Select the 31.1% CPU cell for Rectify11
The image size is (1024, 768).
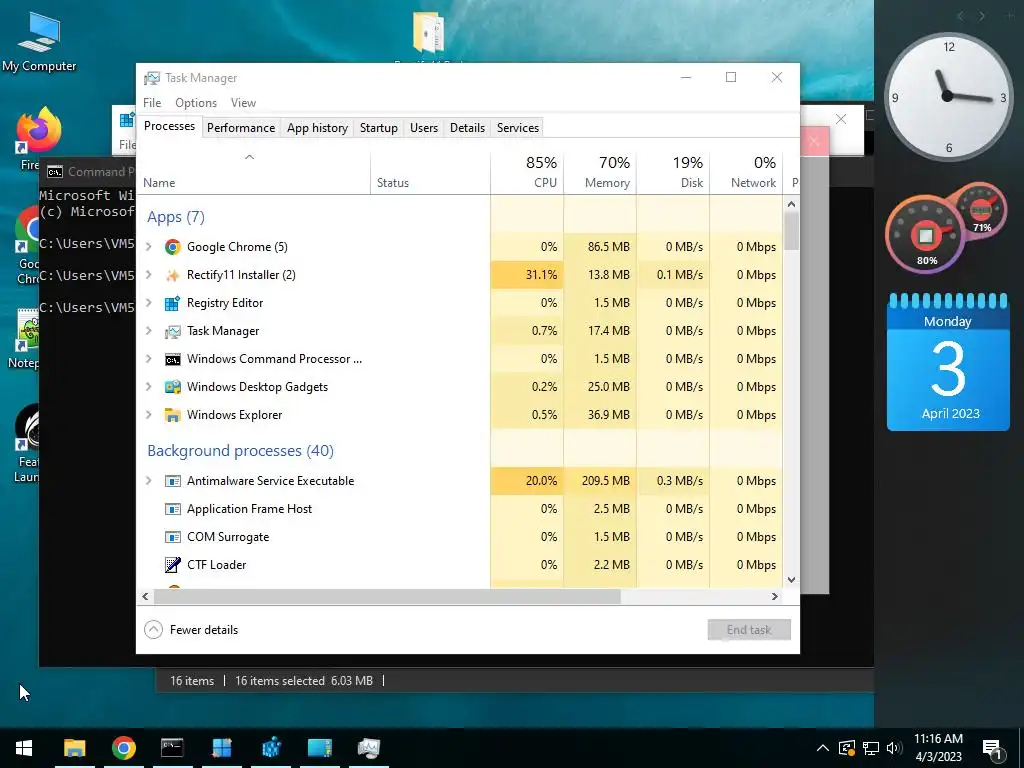(x=527, y=275)
